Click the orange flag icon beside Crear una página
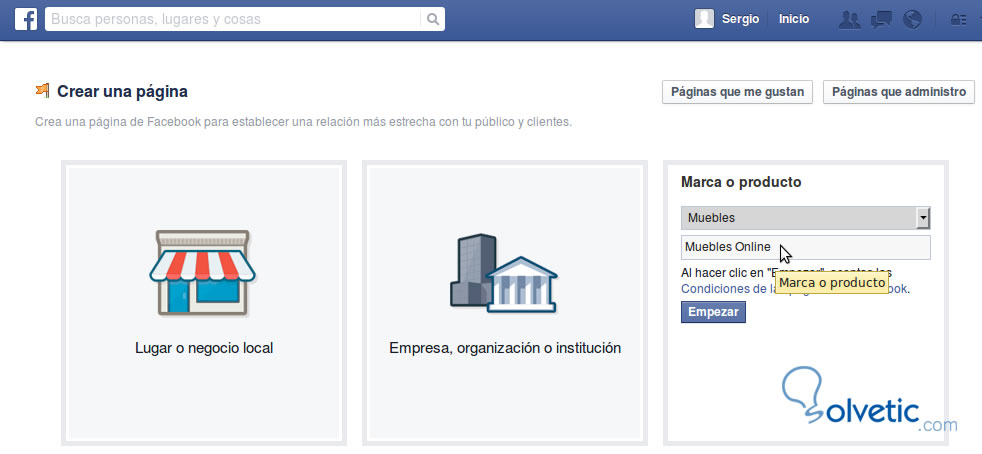982x454 pixels. coord(43,91)
